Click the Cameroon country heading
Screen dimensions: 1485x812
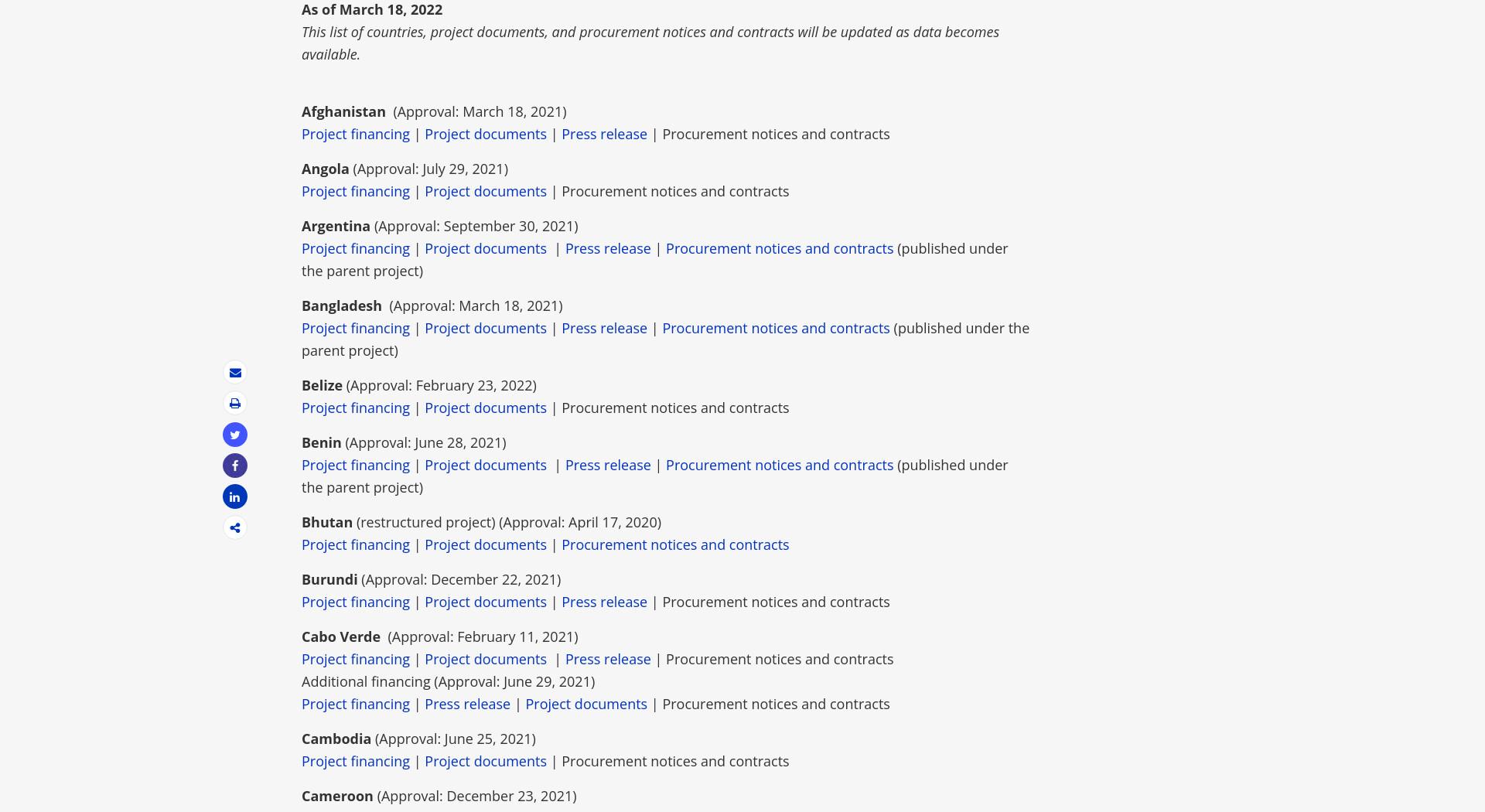[x=337, y=796]
